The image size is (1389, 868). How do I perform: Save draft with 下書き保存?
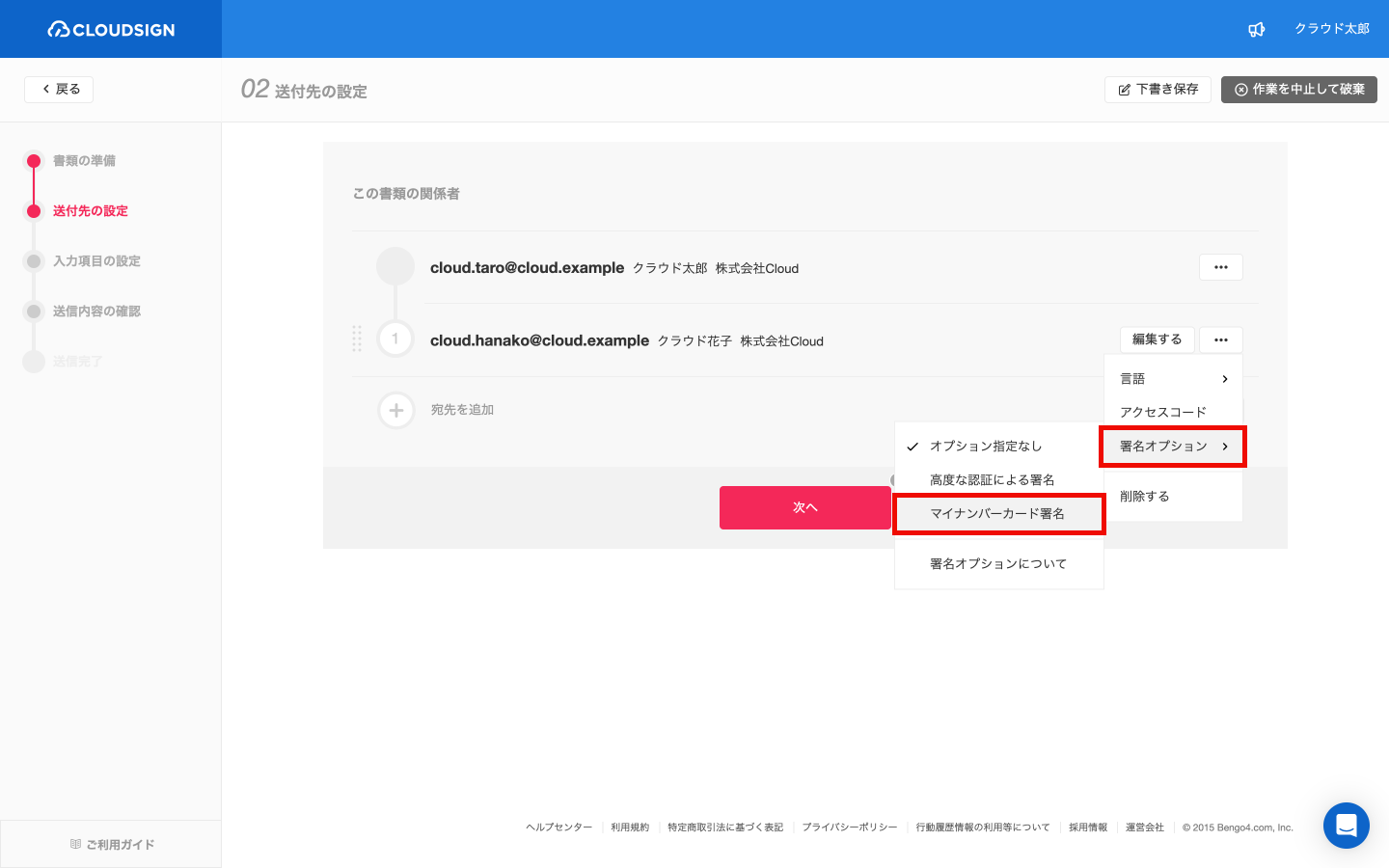1157,89
